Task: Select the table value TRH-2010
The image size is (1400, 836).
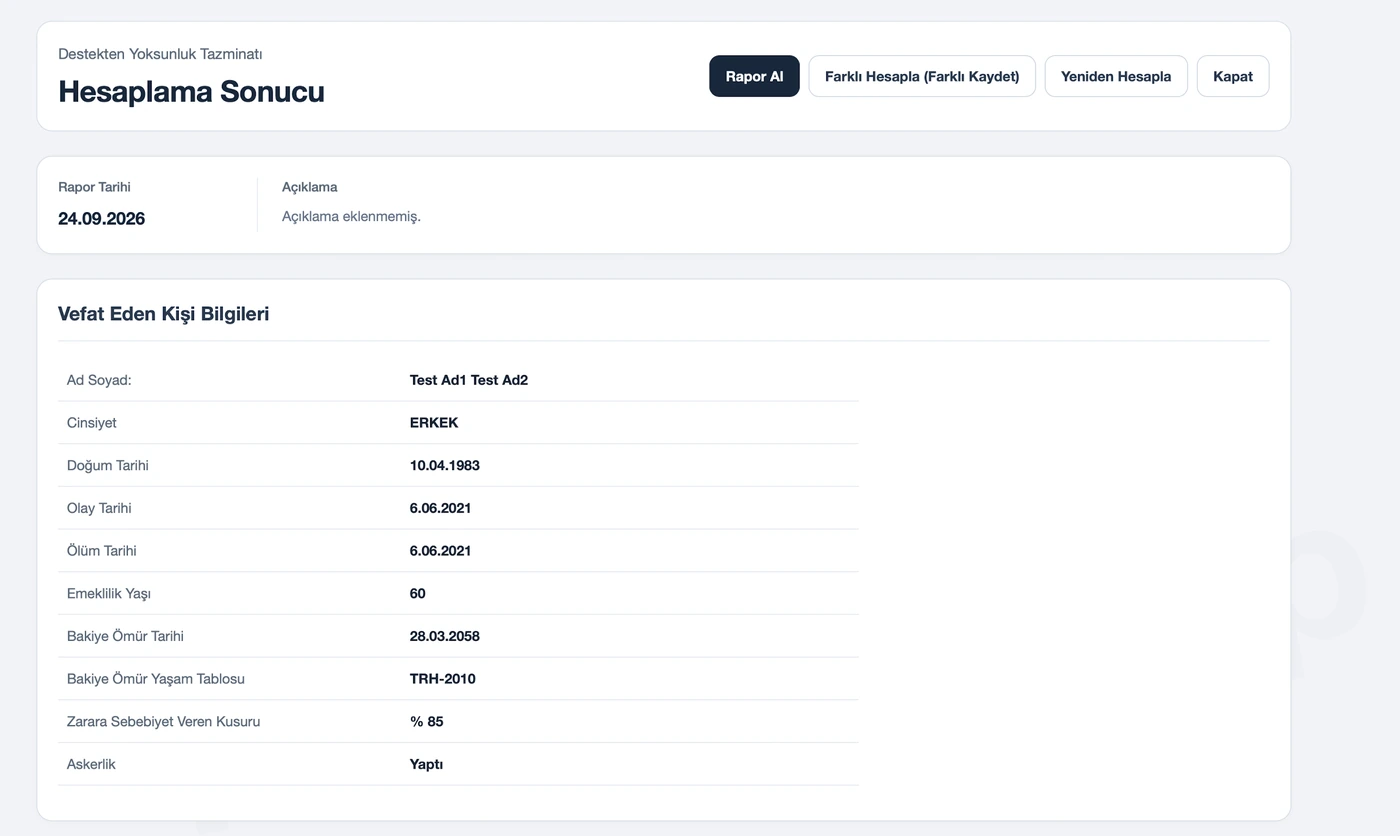Action: [443, 679]
